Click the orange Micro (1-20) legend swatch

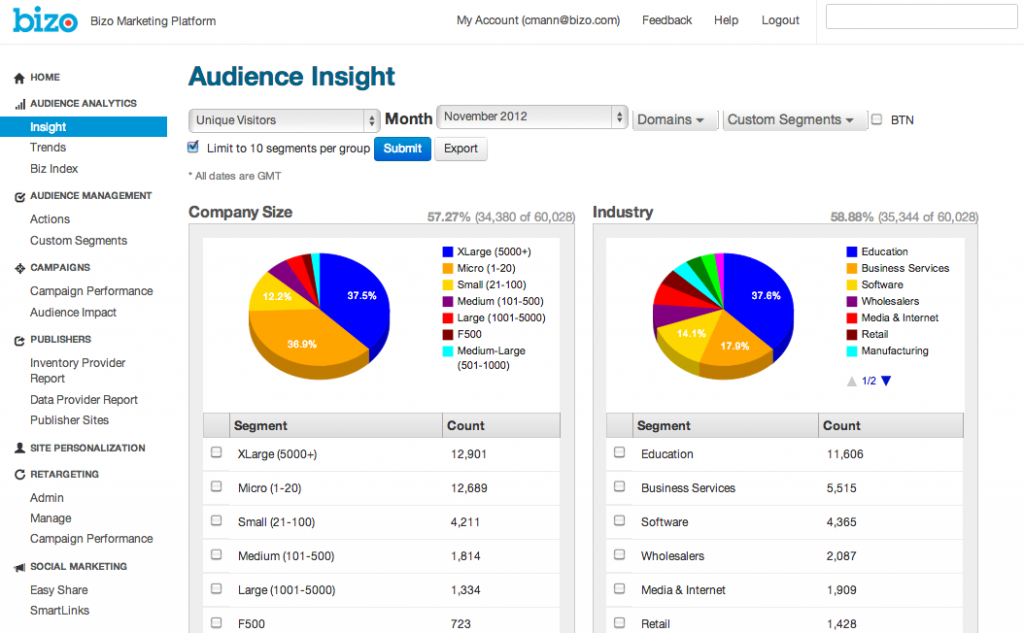(447, 268)
